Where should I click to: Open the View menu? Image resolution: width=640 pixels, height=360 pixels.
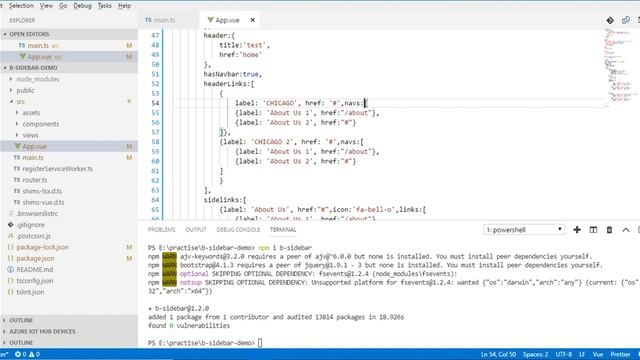click(x=46, y=6)
